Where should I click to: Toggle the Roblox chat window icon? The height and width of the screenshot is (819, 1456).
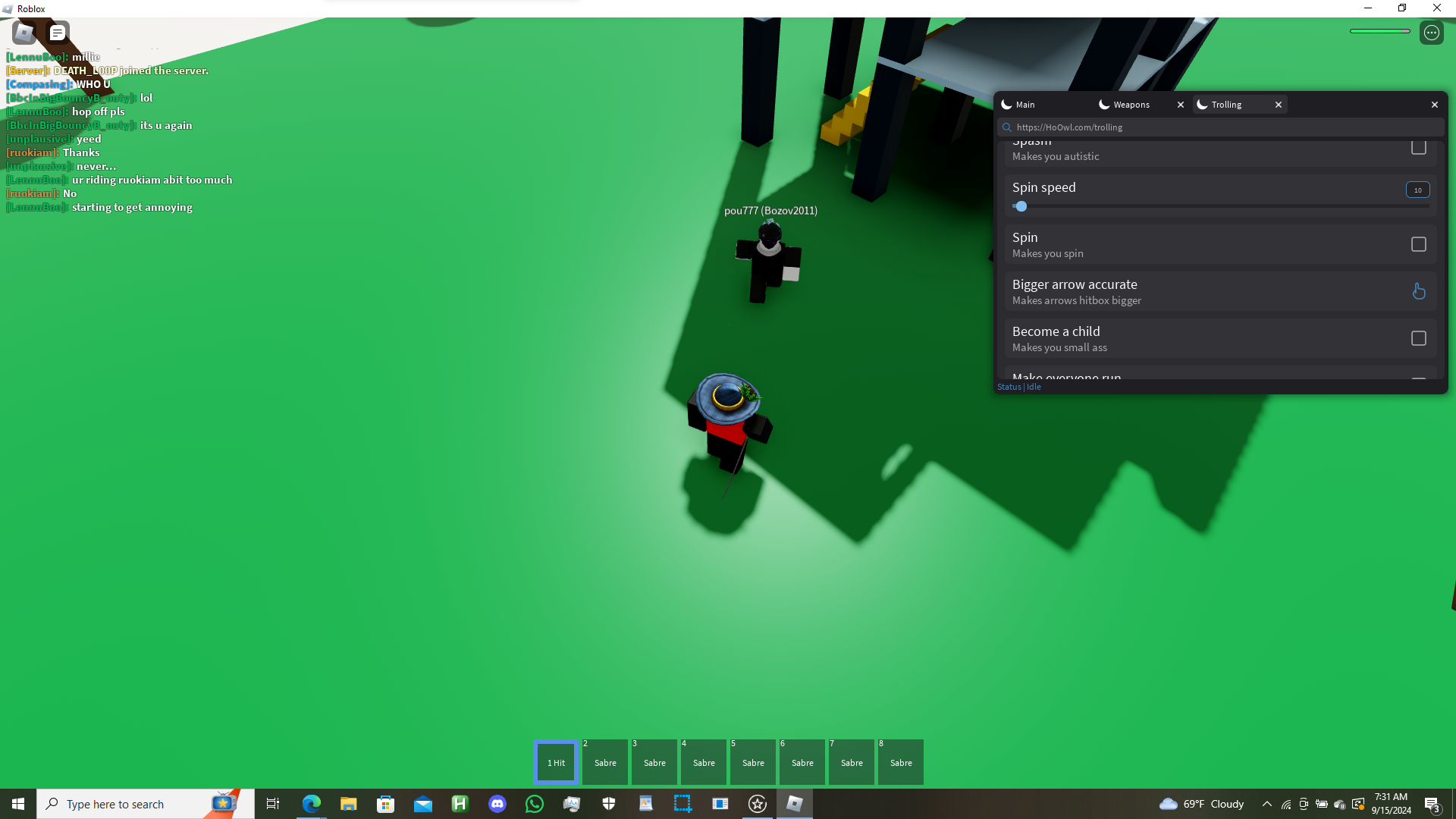click(58, 33)
